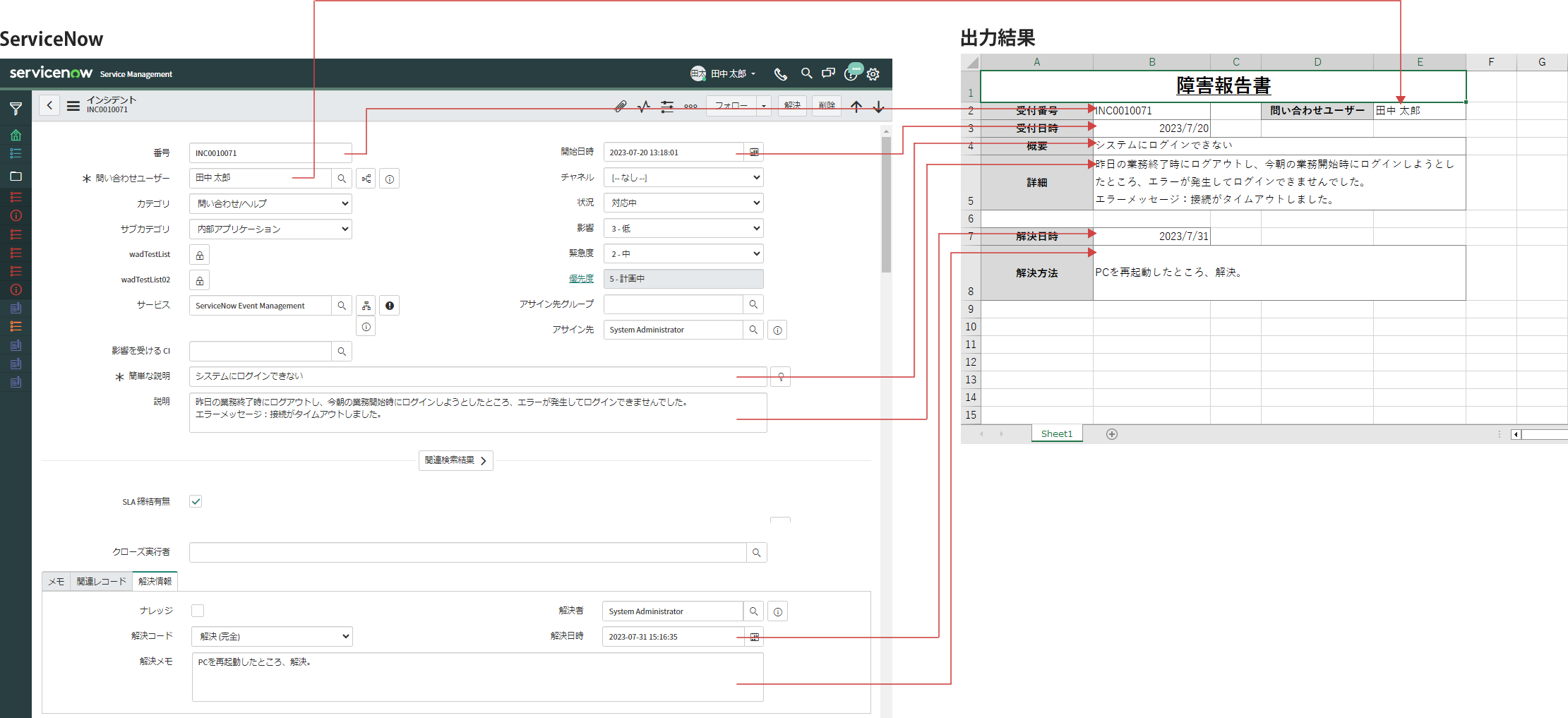Image resolution: width=1568 pixels, height=718 pixels.
Task: Select column B header in Excel
Action: tap(1152, 62)
